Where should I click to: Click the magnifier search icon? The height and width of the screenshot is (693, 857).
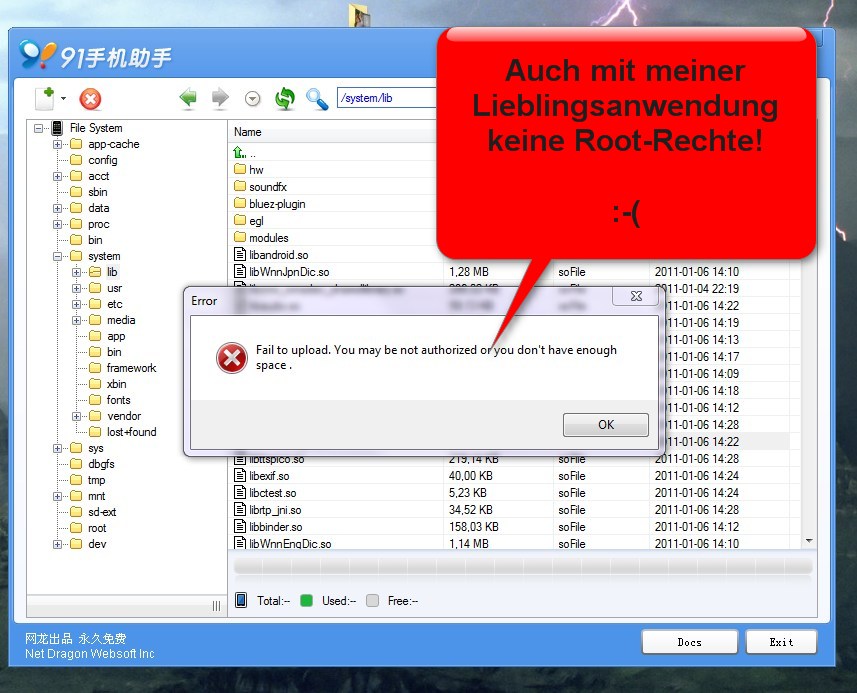pyautogui.click(x=317, y=99)
